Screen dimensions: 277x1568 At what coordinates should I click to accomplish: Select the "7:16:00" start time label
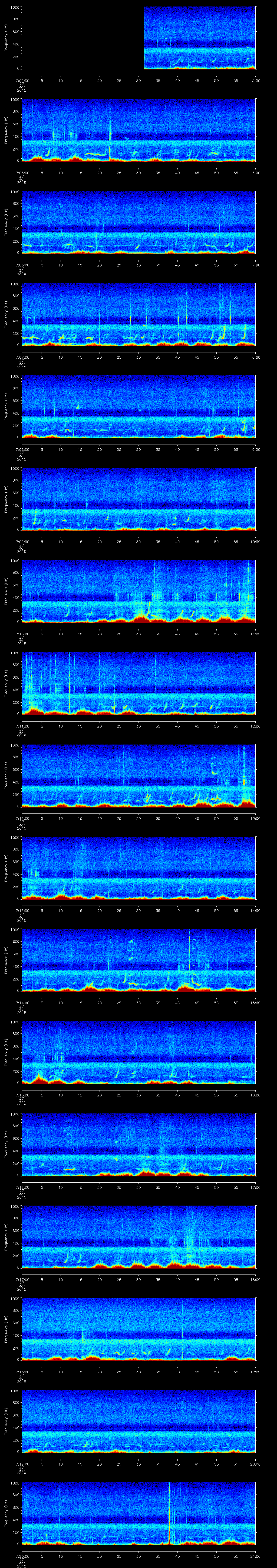22,1187
